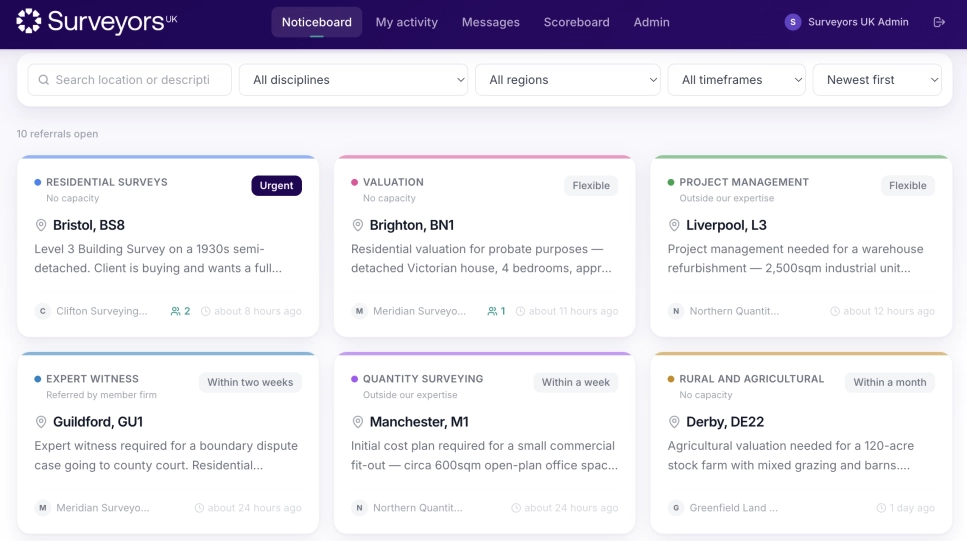Click the Within two weeks badge

(250, 382)
